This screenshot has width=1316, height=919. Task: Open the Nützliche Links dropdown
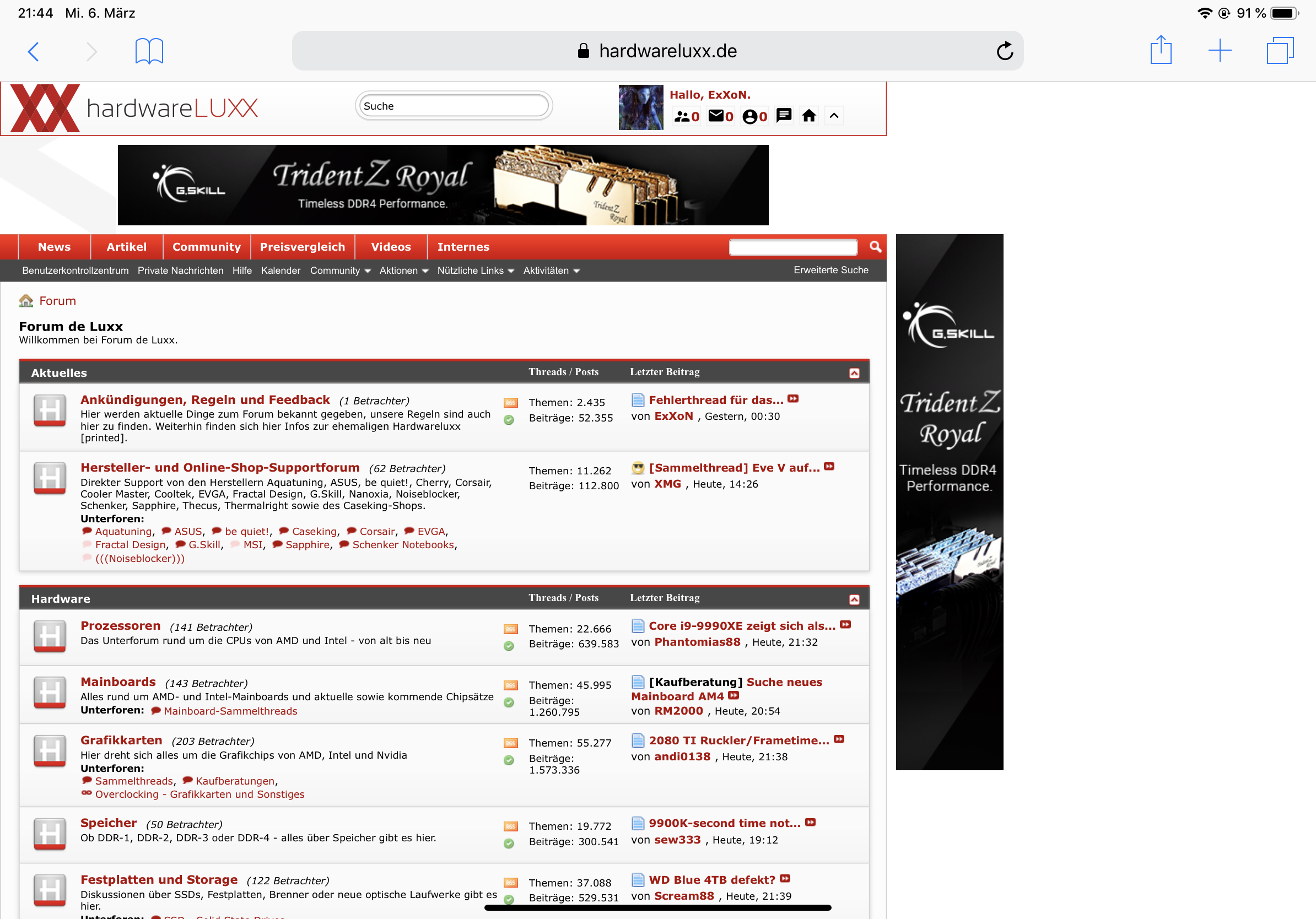[x=475, y=271]
